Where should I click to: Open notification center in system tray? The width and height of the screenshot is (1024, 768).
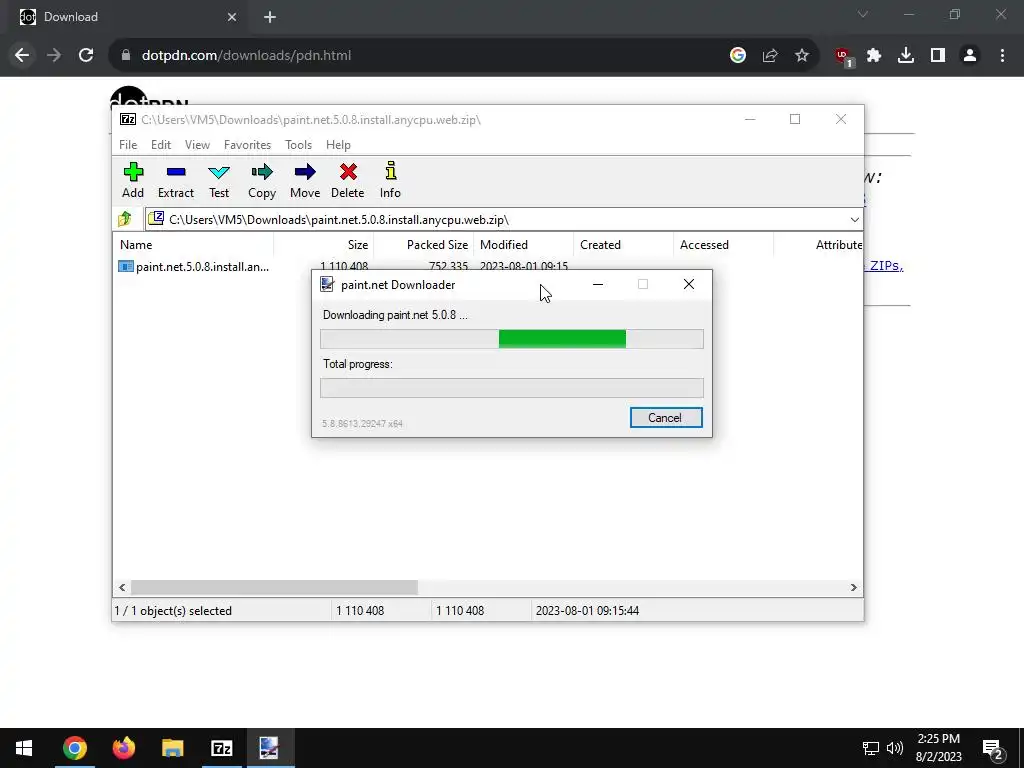[993, 748]
